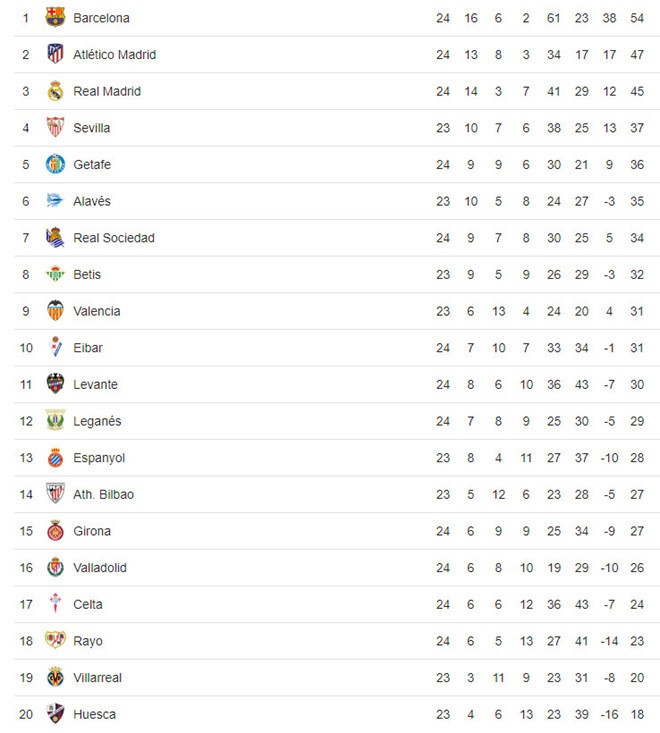Open the Leganés team link
Viewport: 660px width, 733px height.
[97, 421]
